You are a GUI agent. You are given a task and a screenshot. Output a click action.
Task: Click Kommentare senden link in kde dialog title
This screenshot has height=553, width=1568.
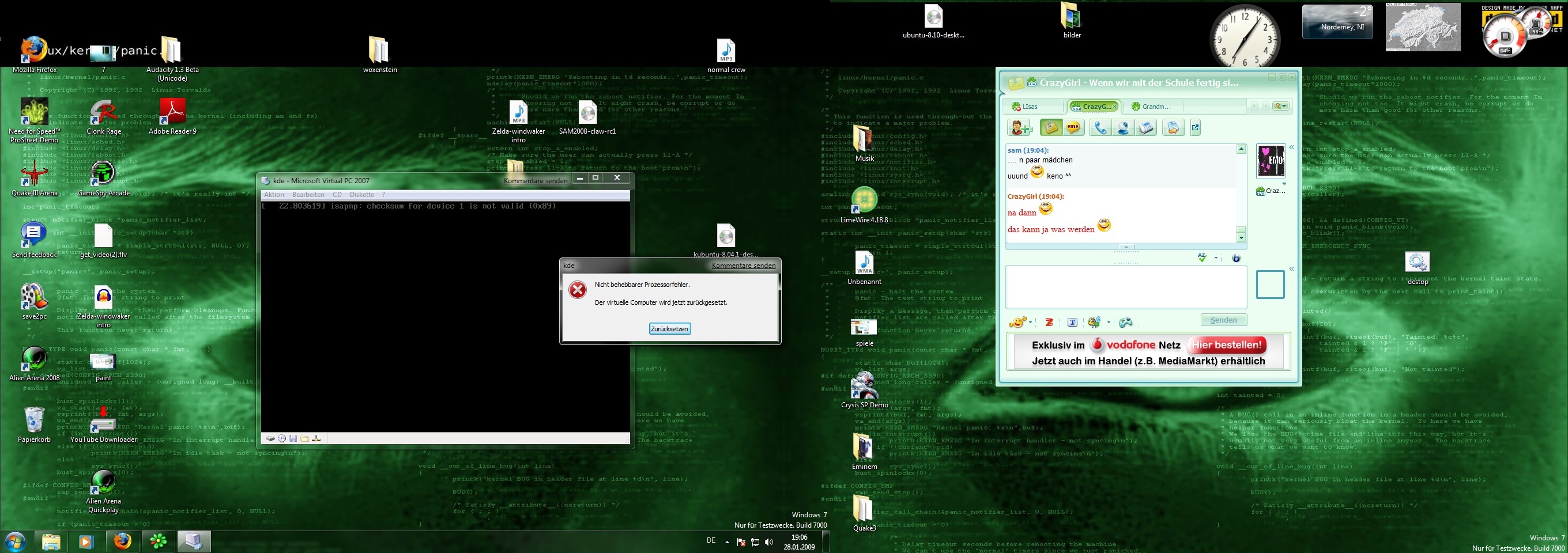(743, 266)
